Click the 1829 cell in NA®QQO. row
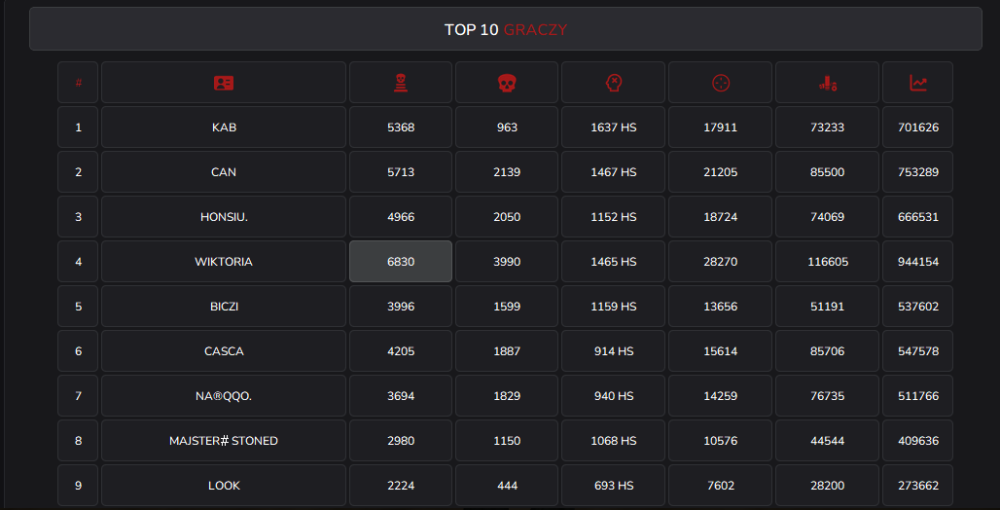1000x510 pixels. point(507,396)
